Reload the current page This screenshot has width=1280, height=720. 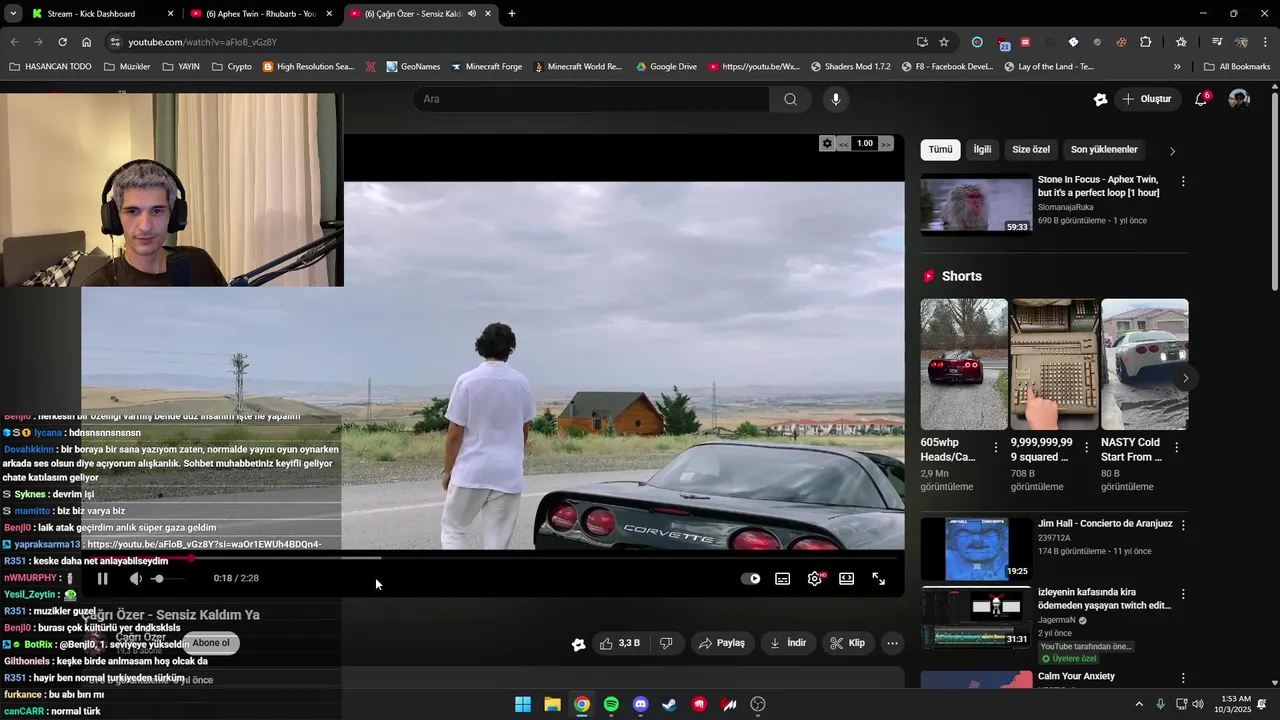click(62, 42)
